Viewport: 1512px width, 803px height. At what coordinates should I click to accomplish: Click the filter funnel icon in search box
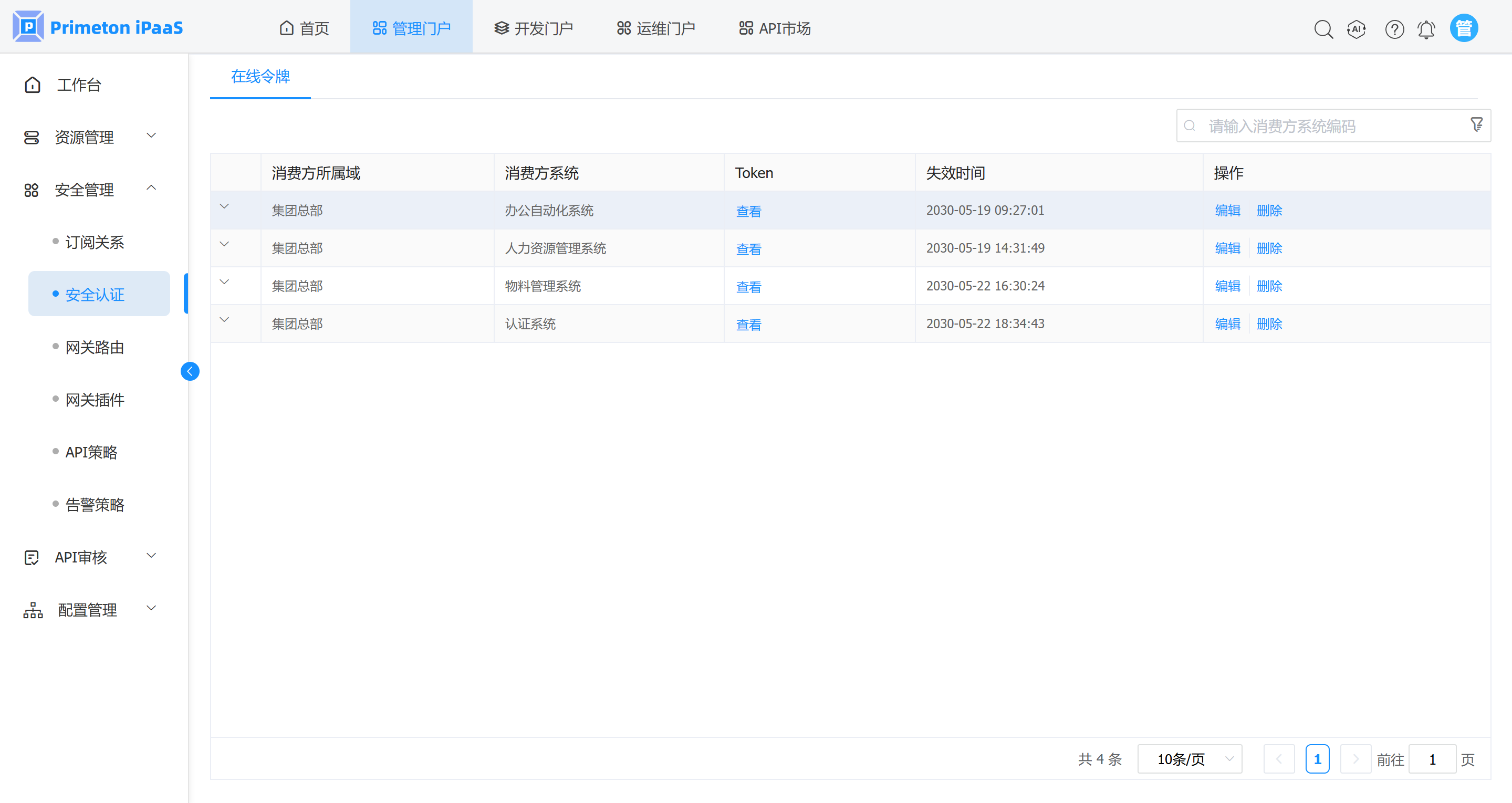click(x=1477, y=124)
